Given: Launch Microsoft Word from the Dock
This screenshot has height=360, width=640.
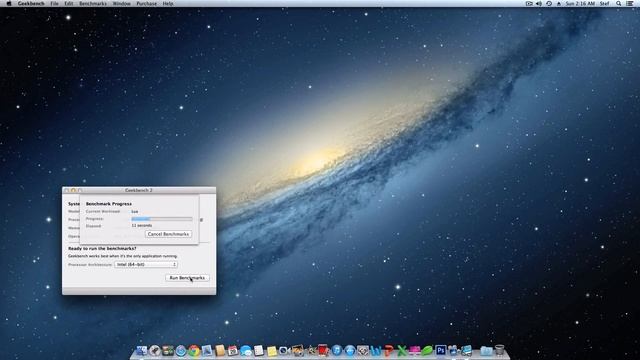Looking at the screenshot, I should click(x=376, y=350).
